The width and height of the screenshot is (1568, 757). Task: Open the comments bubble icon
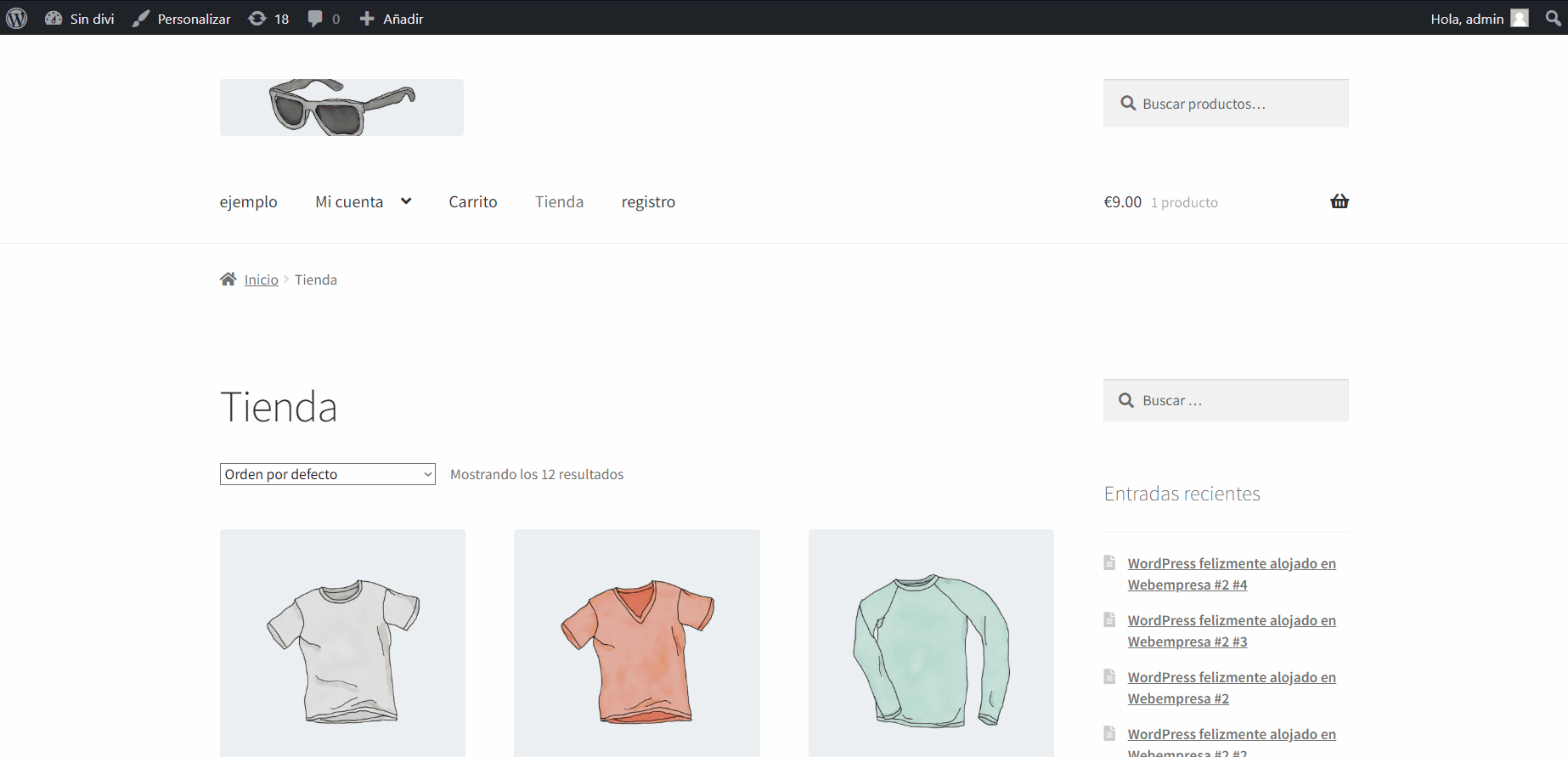315,18
